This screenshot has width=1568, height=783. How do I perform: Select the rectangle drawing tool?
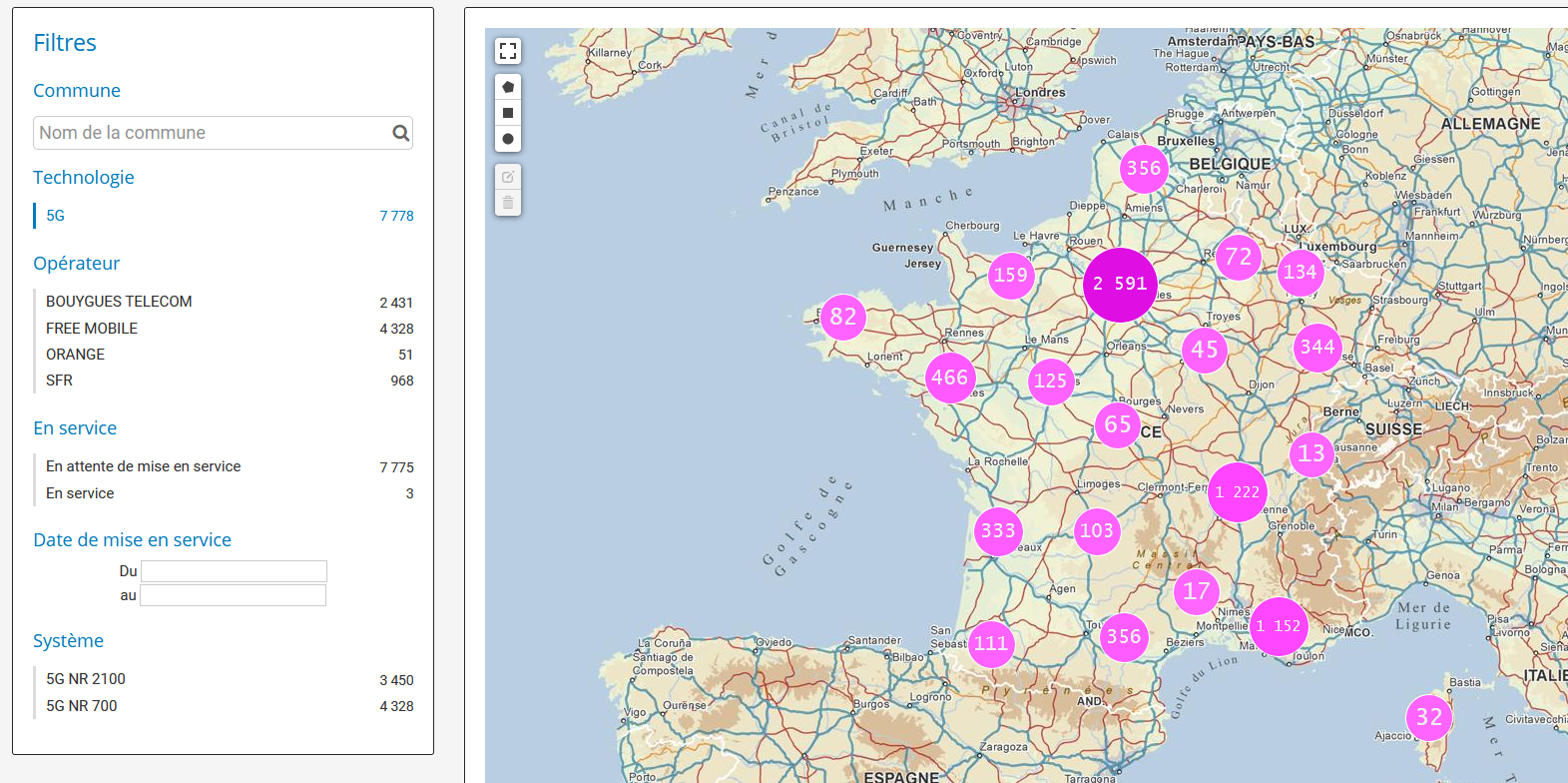click(x=508, y=113)
